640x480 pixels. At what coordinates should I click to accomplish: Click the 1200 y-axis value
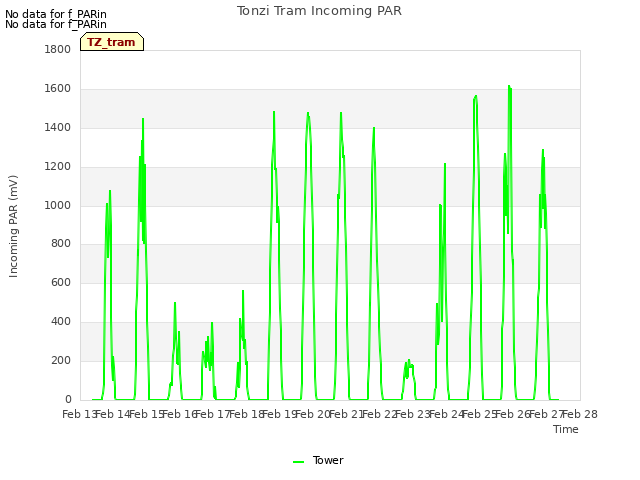[58, 167]
